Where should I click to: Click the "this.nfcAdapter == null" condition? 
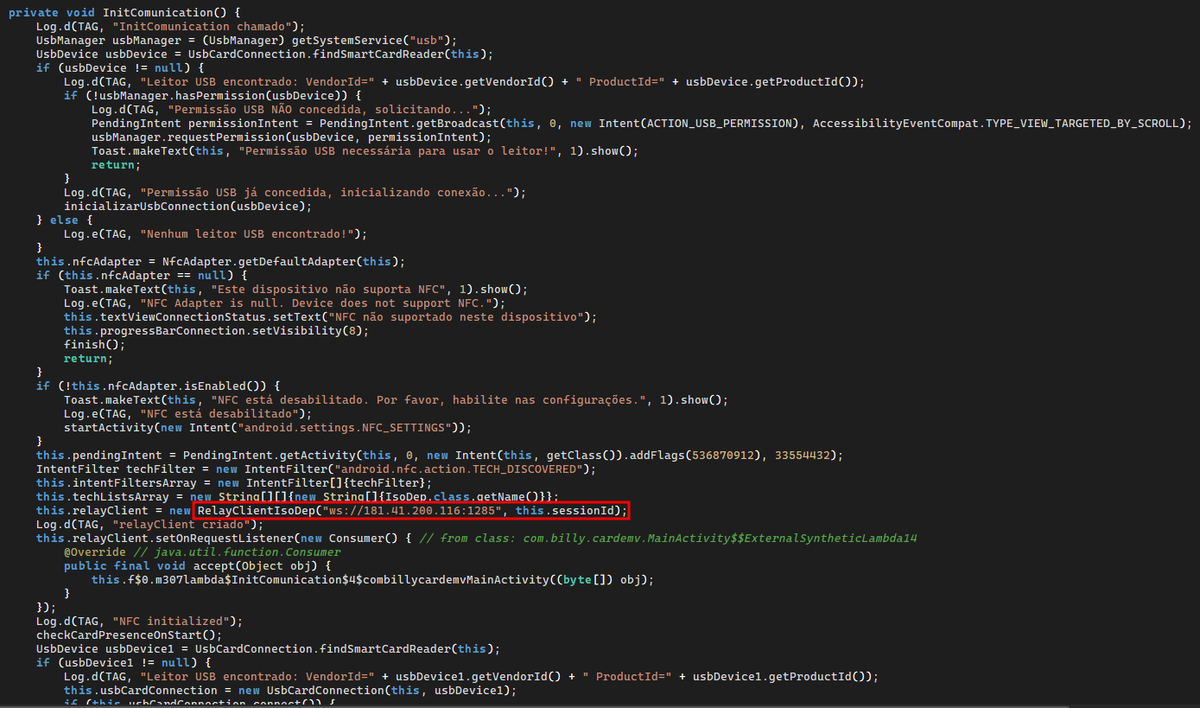coord(147,277)
